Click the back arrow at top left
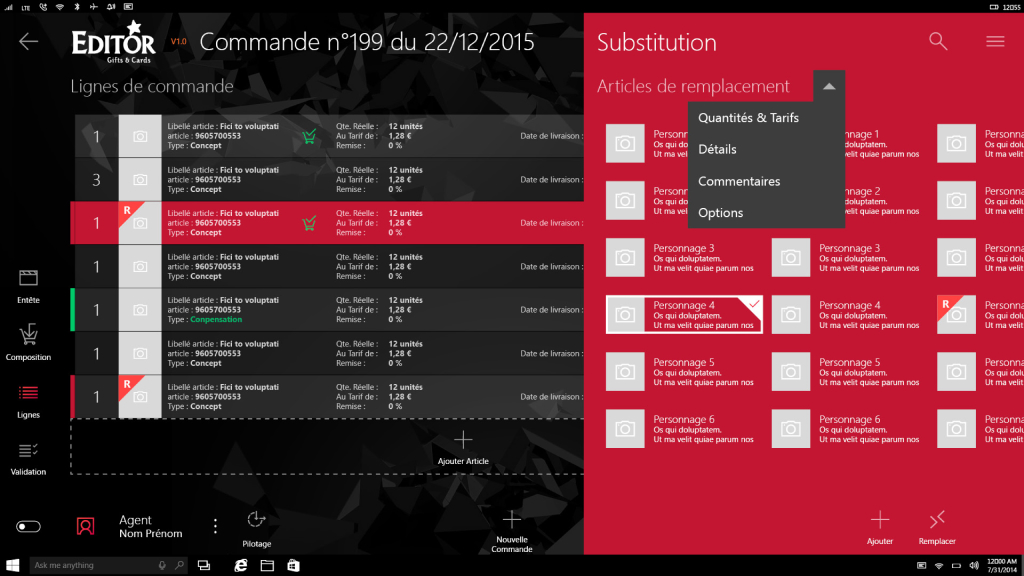The width and height of the screenshot is (1024, 576). click(28, 41)
